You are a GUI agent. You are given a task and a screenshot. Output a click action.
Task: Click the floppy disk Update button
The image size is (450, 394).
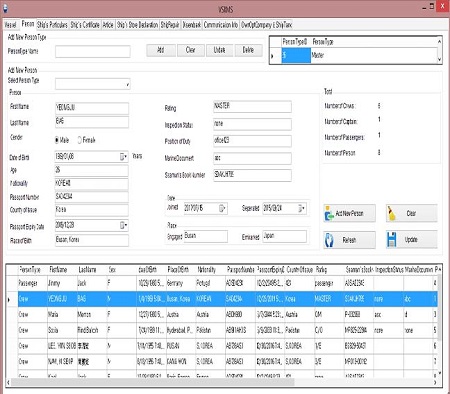point(411,240)
